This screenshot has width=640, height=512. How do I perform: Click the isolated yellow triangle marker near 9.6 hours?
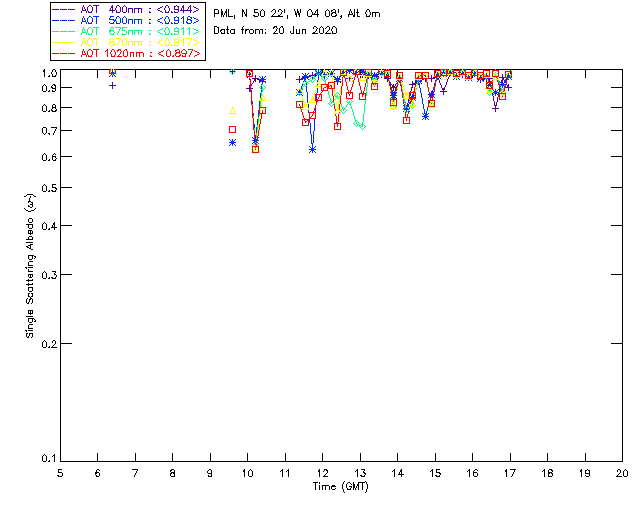(233, 111)
